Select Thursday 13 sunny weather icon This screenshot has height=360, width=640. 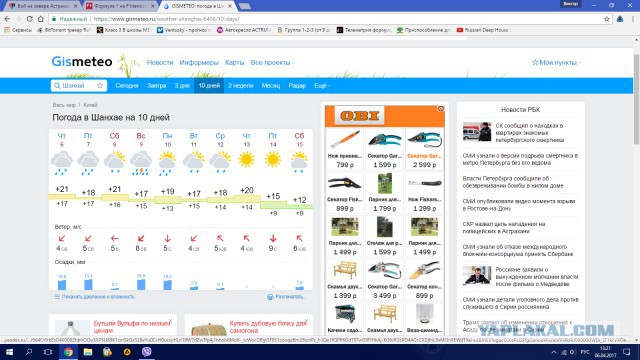[246, 159]
